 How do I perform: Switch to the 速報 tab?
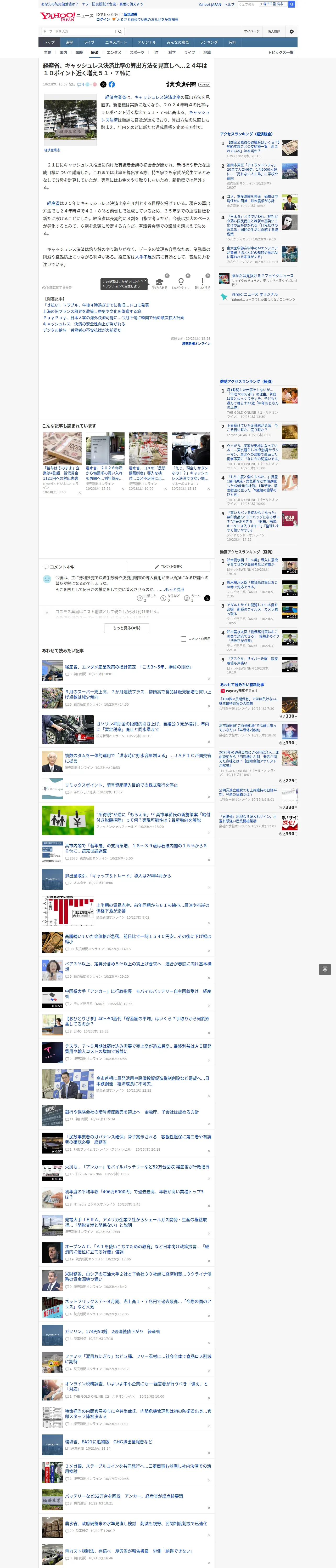[x=69, y=43]
